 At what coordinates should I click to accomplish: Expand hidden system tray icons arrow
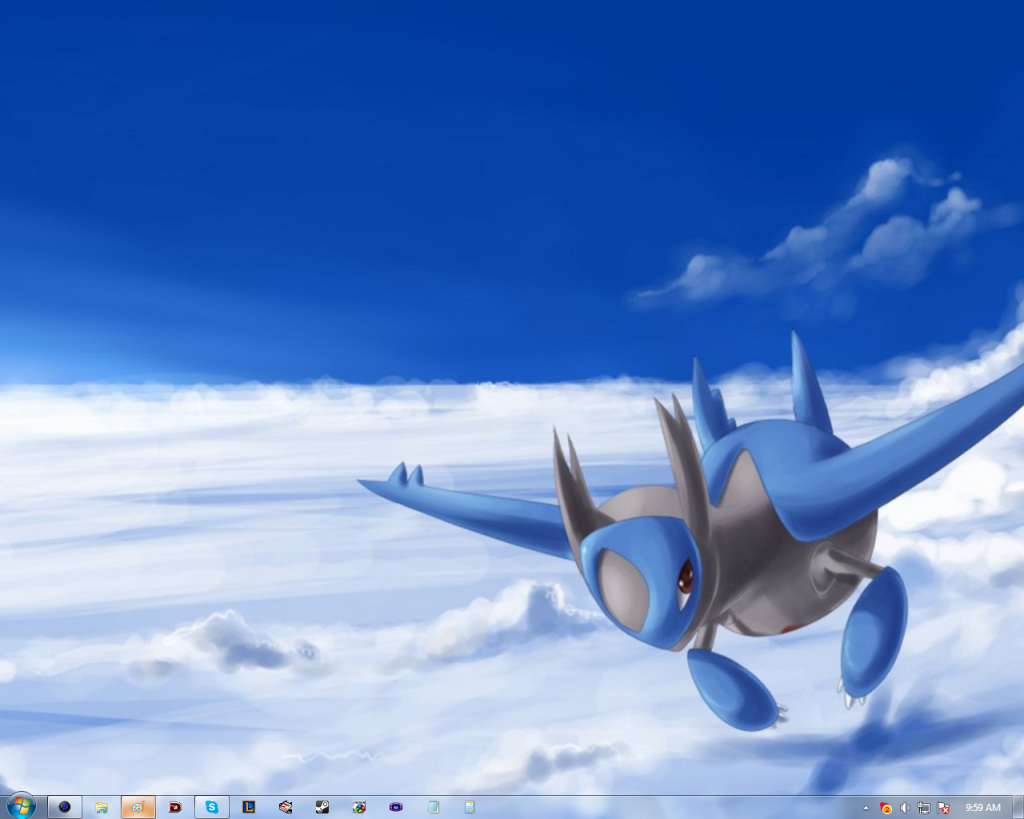click(866, 808)
